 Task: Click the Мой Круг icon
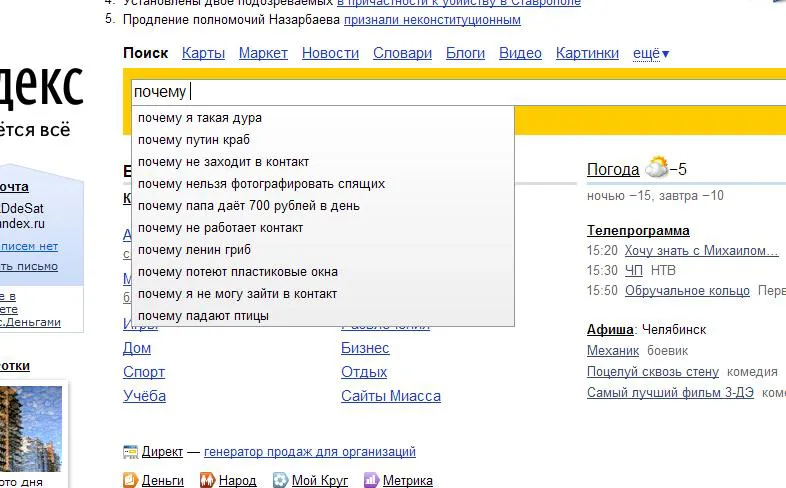point(280,480)
